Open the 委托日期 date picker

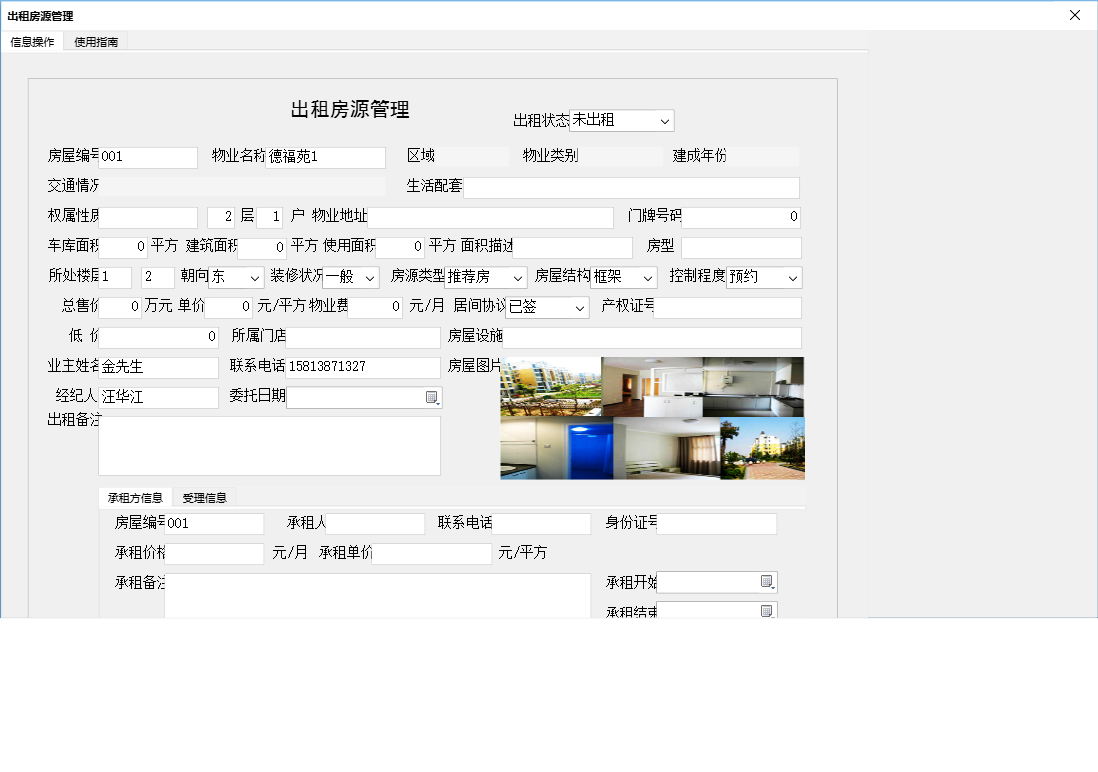[x=432, y=397]
